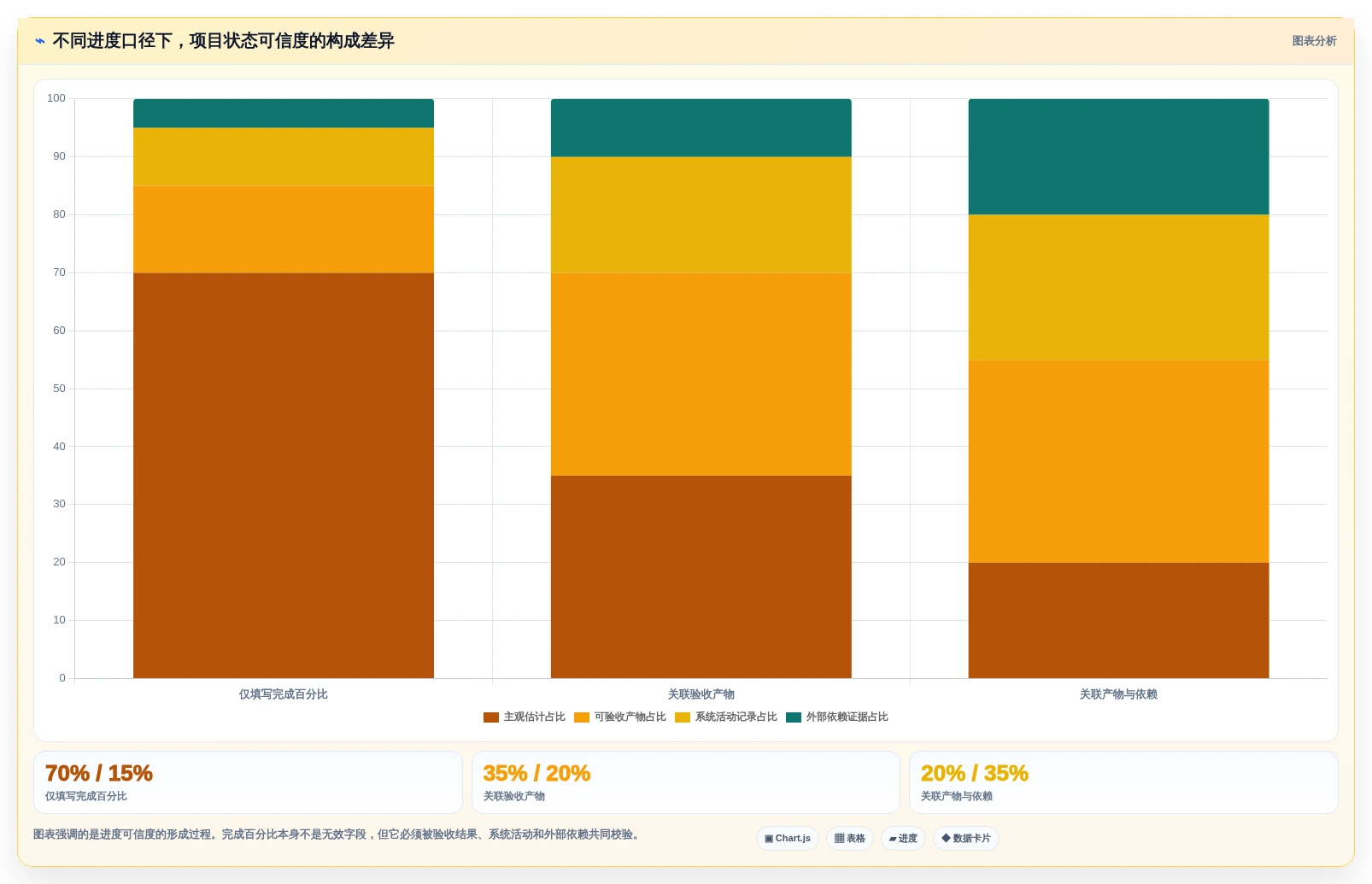Screen dimensions: 1372x884
Task: Click the blue lightning icon beside the title
Action: 40,41
